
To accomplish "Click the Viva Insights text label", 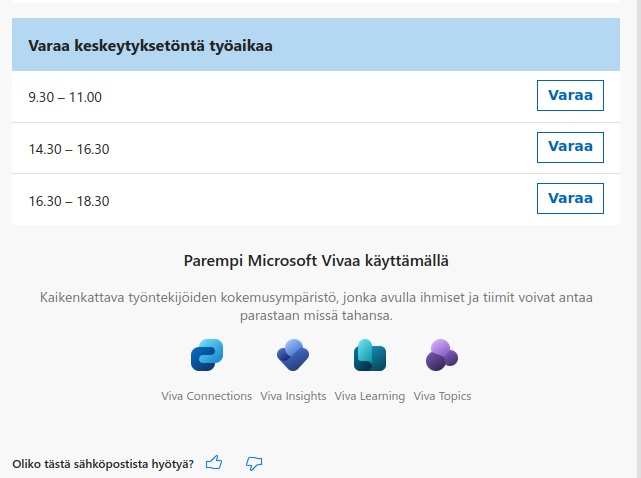I will tap(293, 396).
